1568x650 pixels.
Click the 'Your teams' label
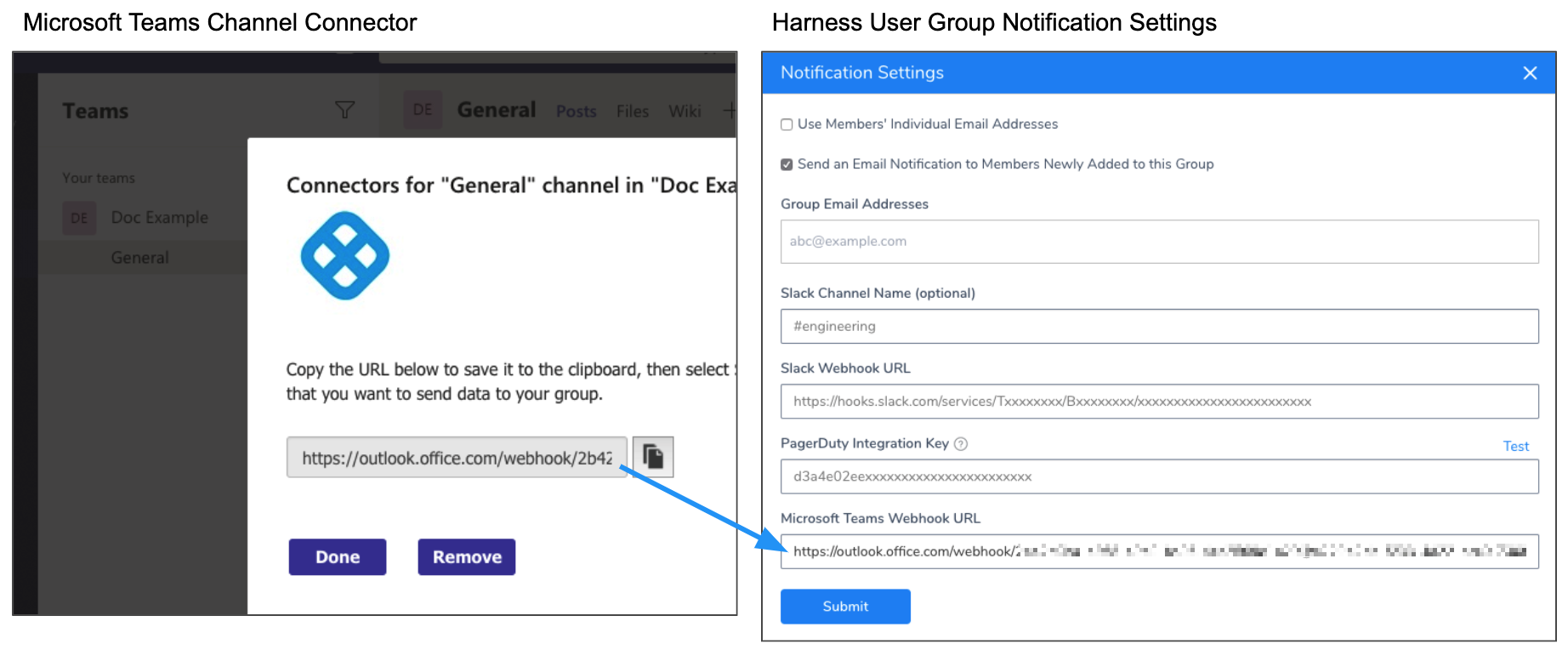pos(99,178)
